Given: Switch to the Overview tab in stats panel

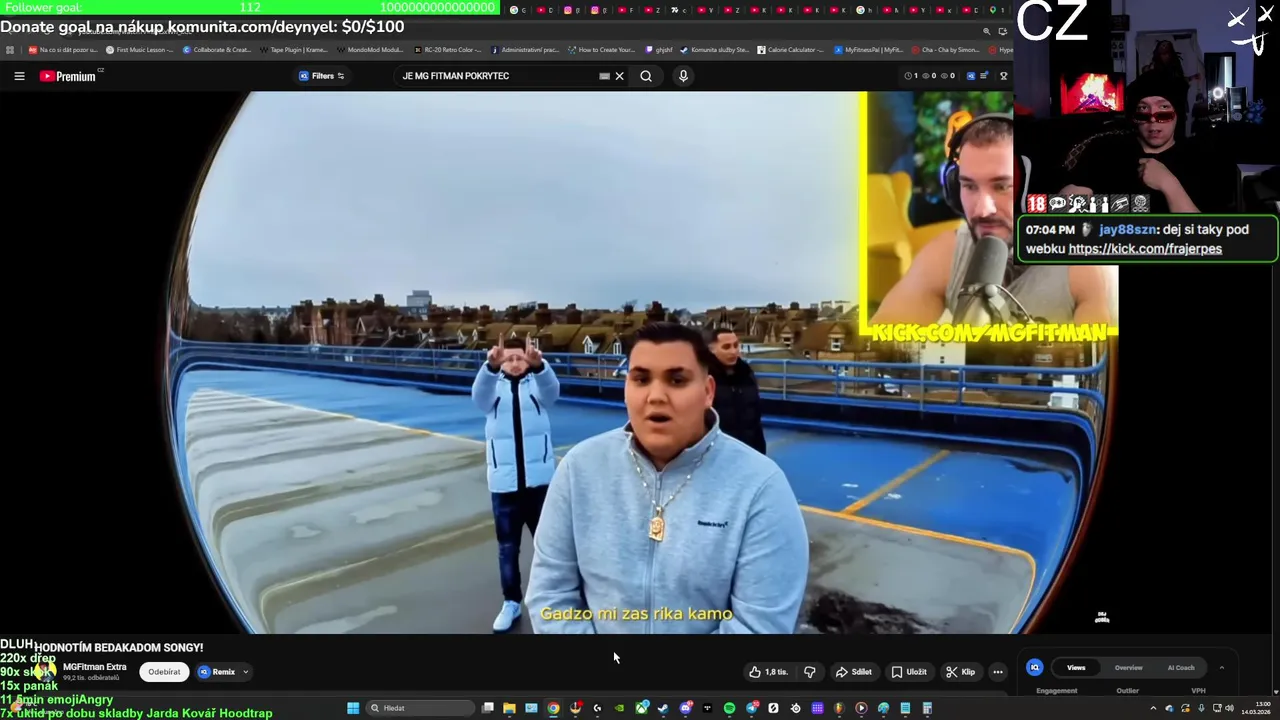Looking at the screenshot, I should tap(1128, 667).
